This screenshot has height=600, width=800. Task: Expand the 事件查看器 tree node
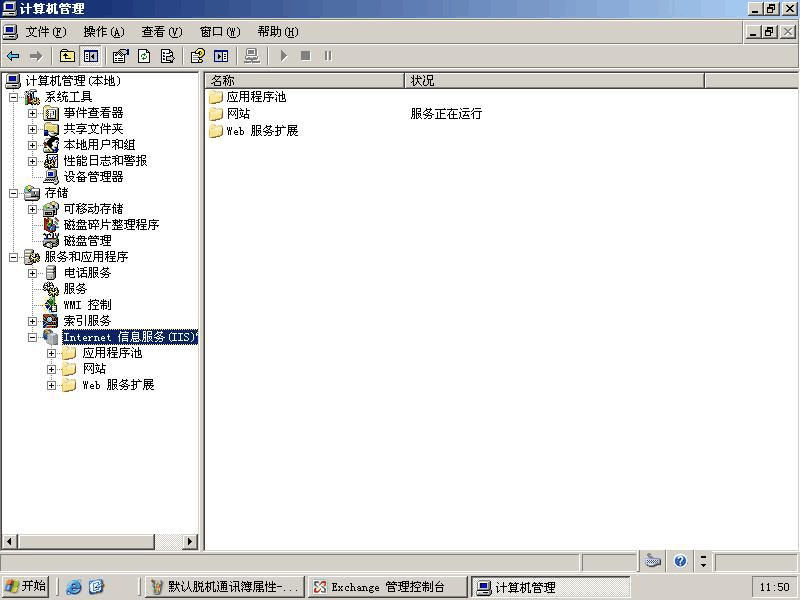click(x=32, y=113)
